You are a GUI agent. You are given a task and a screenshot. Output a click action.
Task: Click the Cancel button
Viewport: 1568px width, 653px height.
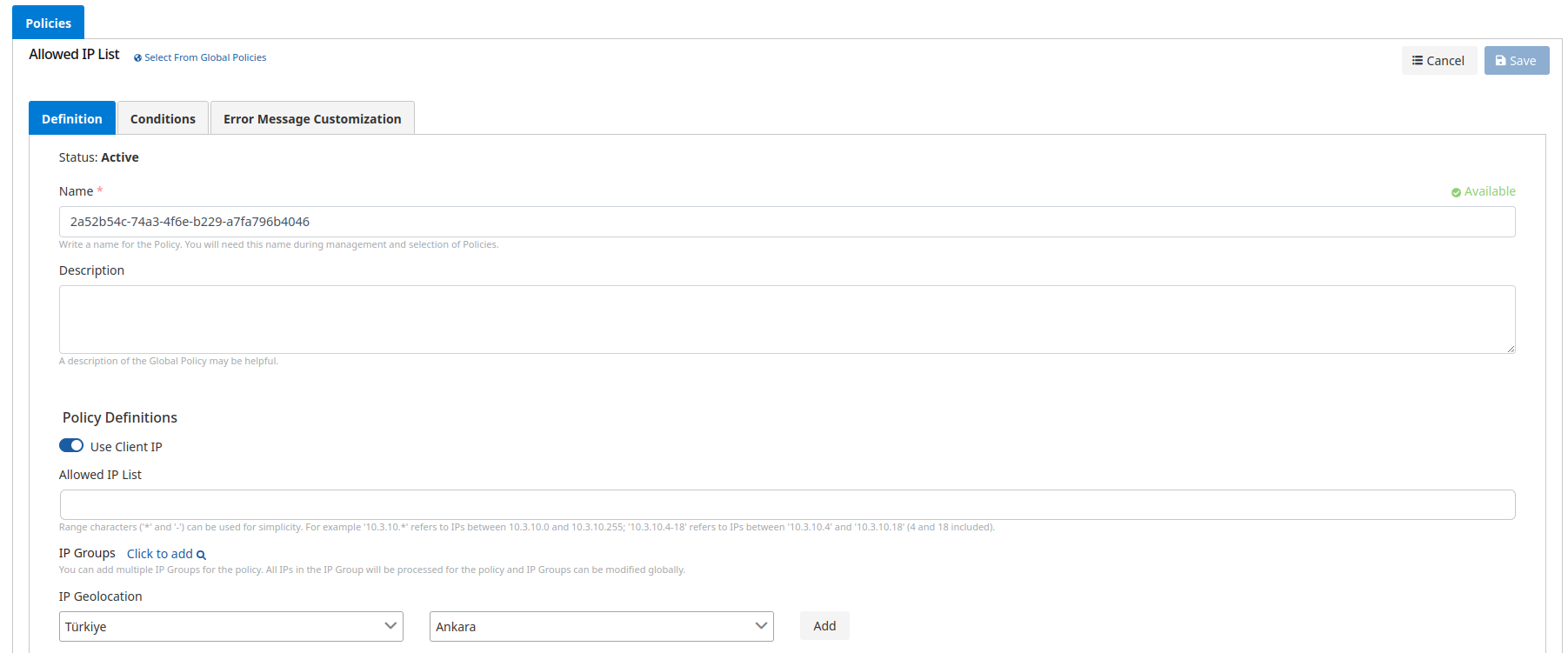1438,61
